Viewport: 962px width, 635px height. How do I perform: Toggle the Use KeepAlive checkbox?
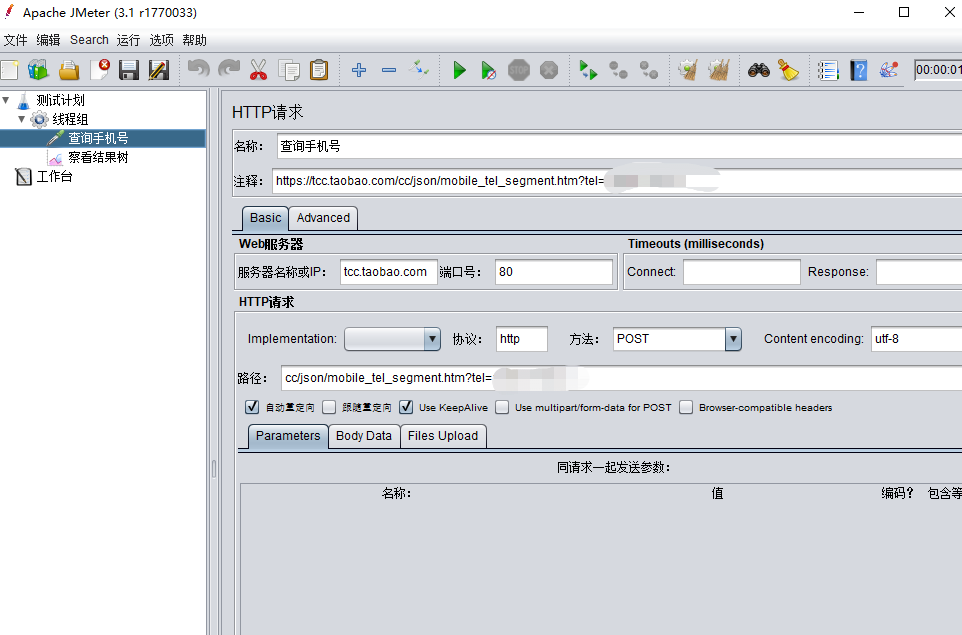pos(406,407)
